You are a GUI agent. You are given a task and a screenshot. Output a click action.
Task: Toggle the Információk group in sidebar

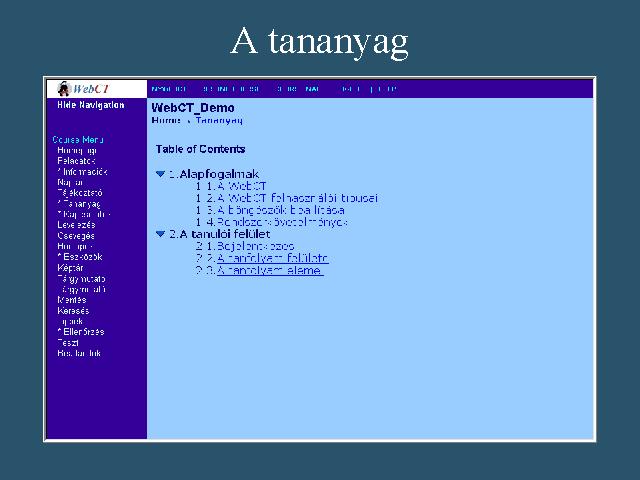point(82,172)
